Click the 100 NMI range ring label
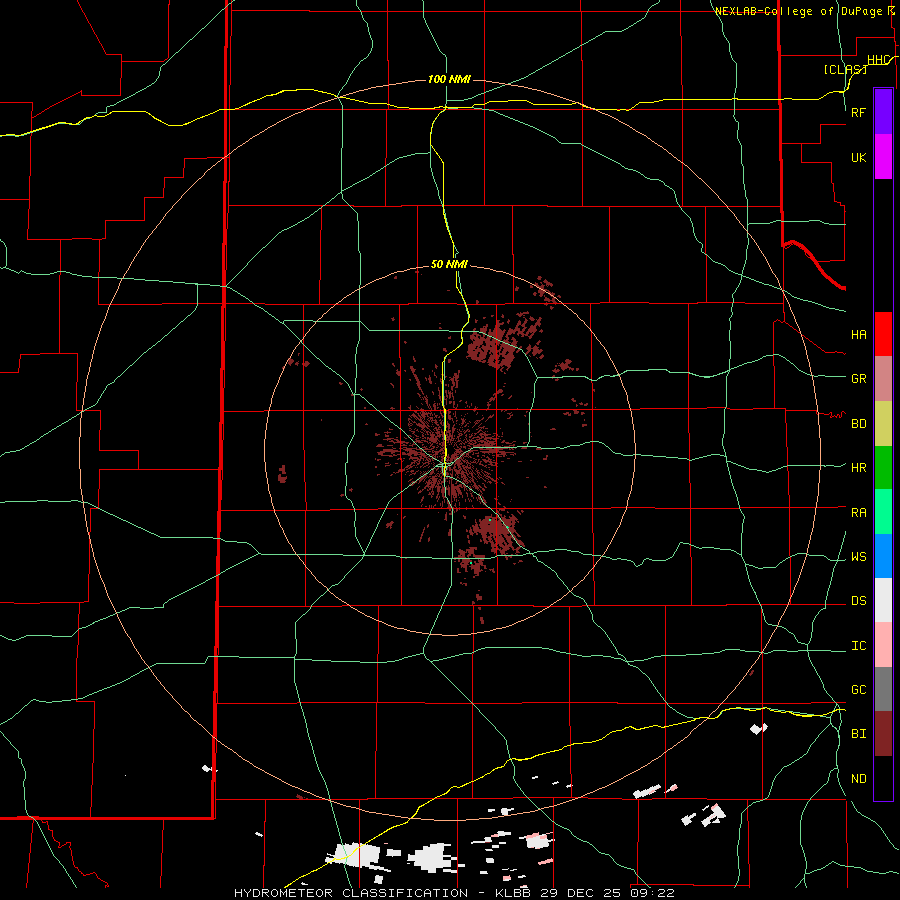The image size is (900, 900). pyautogui.click(x=449, y=79)
